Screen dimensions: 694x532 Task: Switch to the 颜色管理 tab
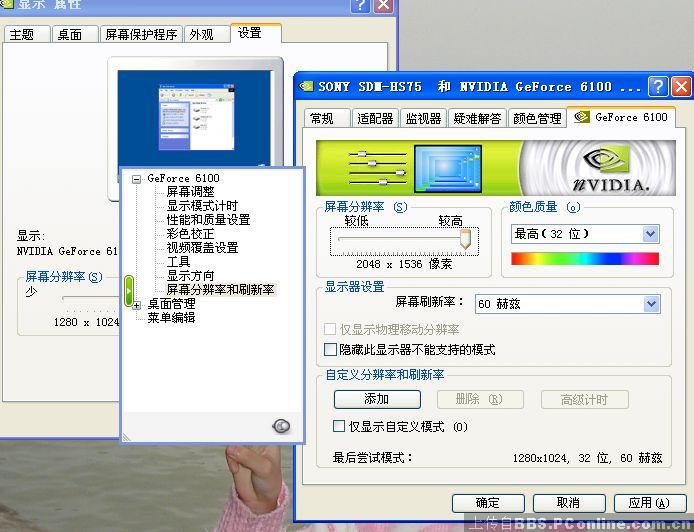(x=537, y=118)
